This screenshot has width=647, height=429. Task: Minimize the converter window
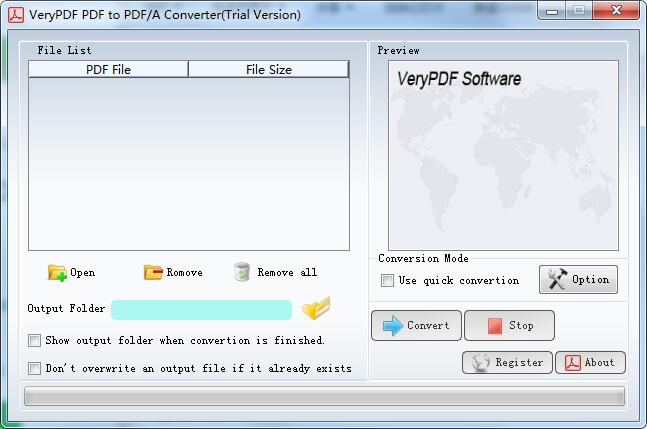point(552,11)
